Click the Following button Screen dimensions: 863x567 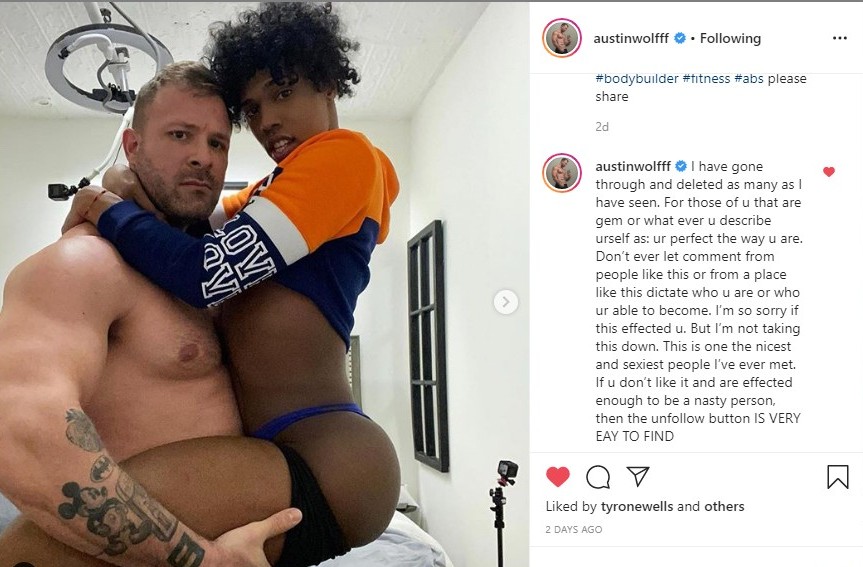coord(730,38)
